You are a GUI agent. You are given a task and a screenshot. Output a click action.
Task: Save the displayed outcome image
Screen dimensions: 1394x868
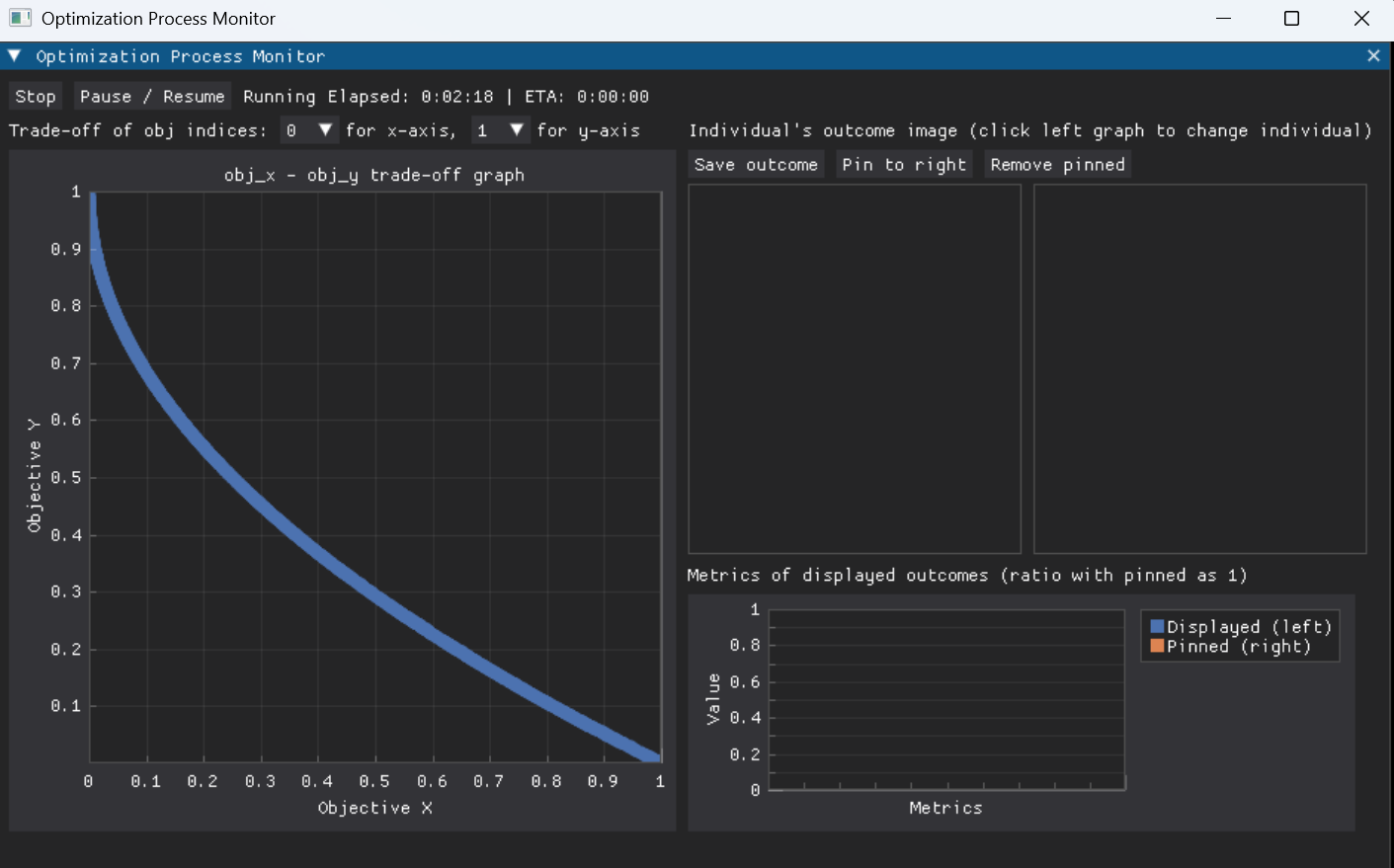point(756,164)
